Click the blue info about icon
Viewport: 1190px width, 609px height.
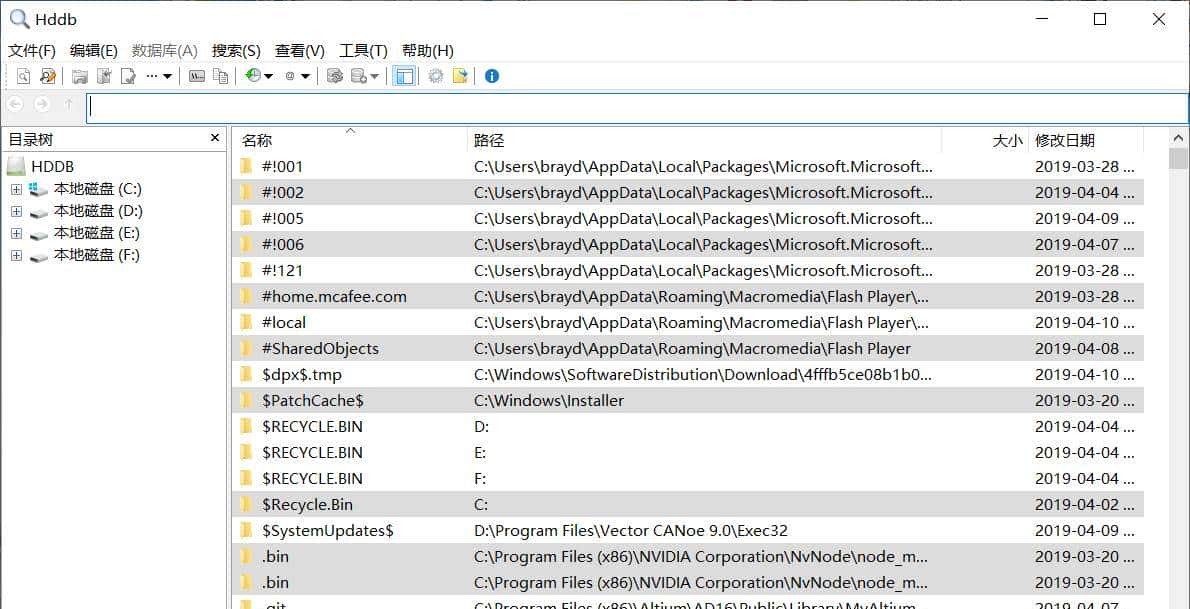click(x=491, y=76)
